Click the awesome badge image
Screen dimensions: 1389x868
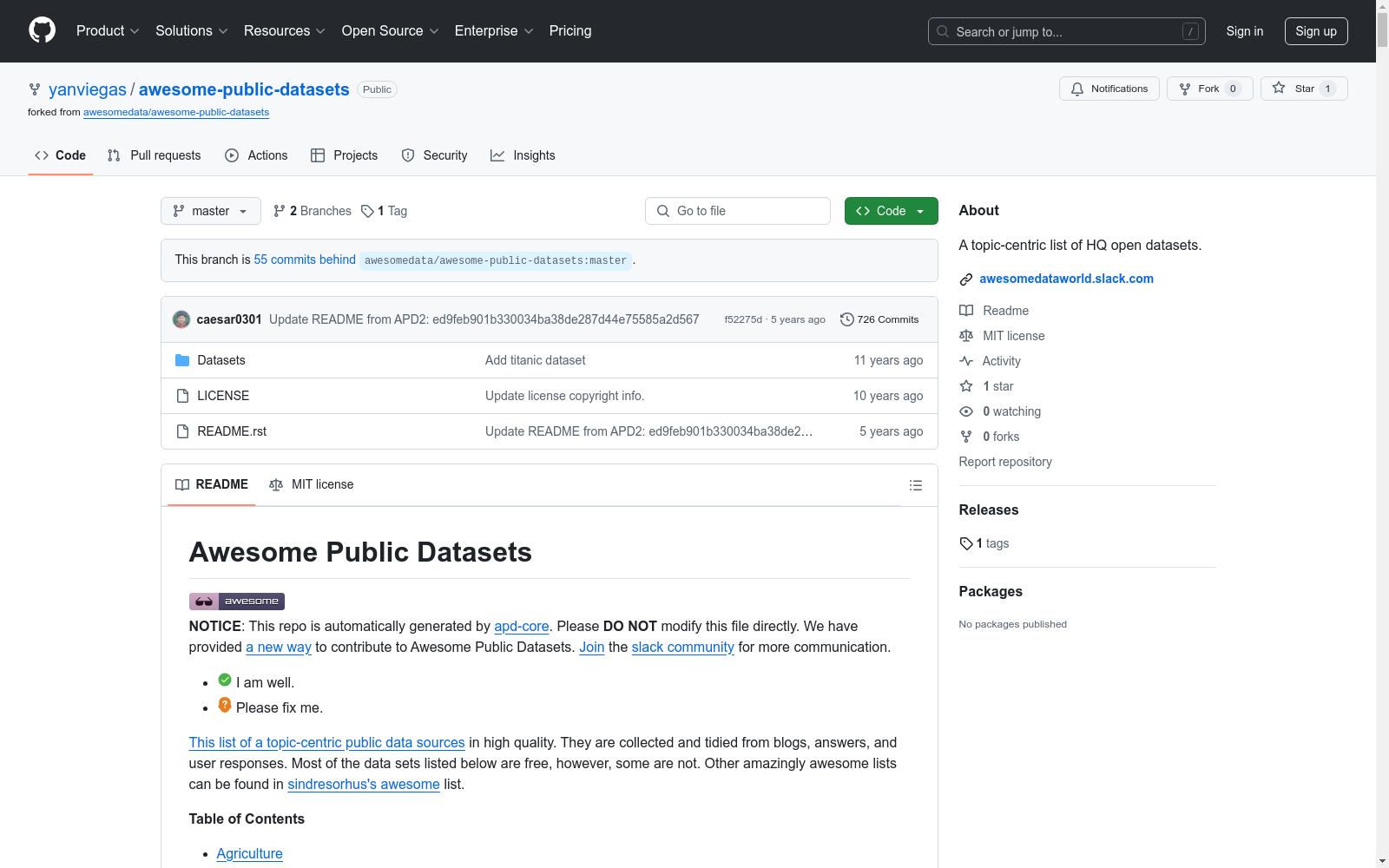(x=237, y=602)
